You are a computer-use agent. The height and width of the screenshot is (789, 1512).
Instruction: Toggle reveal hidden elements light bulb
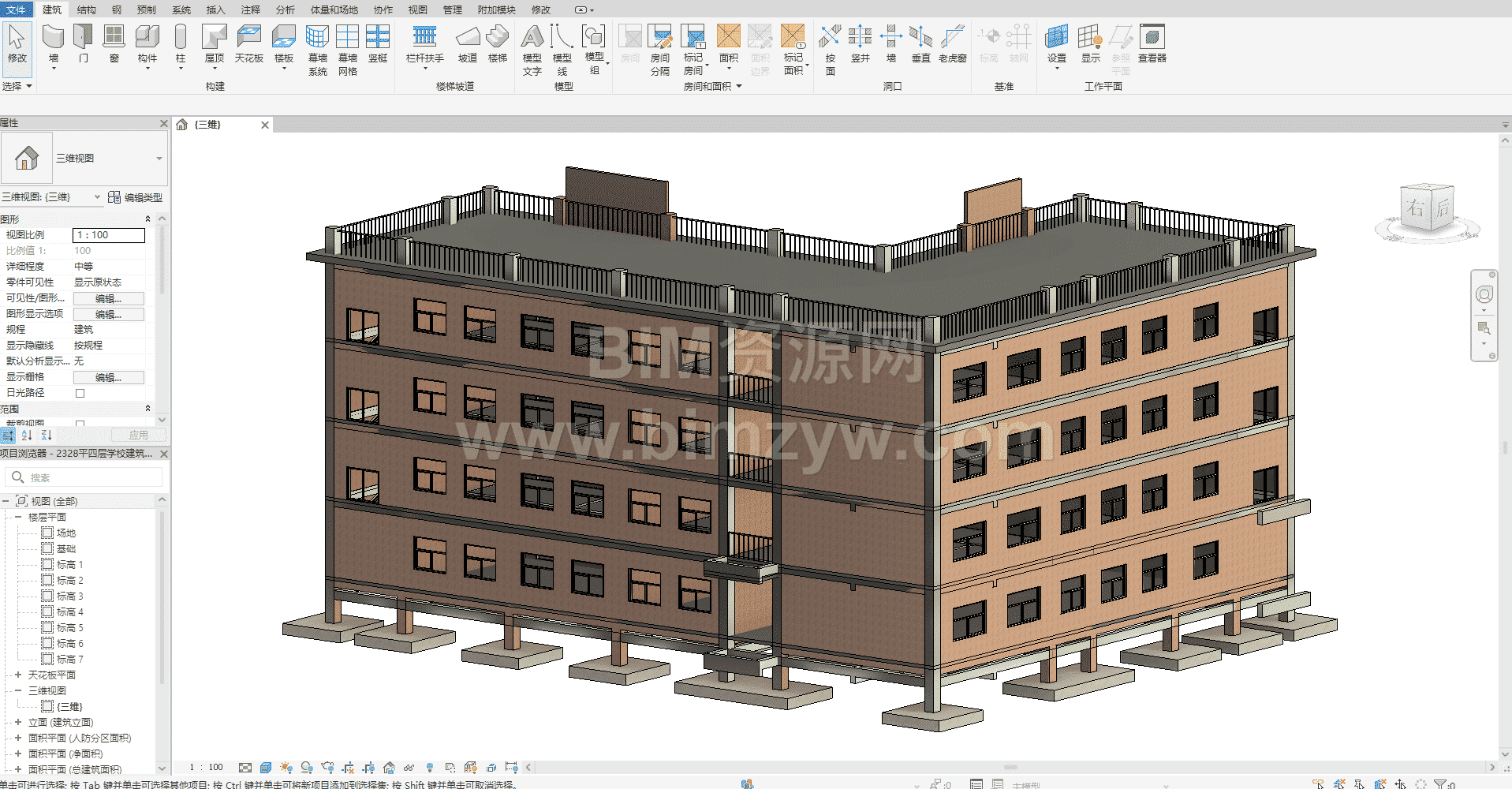click(430, 768)
